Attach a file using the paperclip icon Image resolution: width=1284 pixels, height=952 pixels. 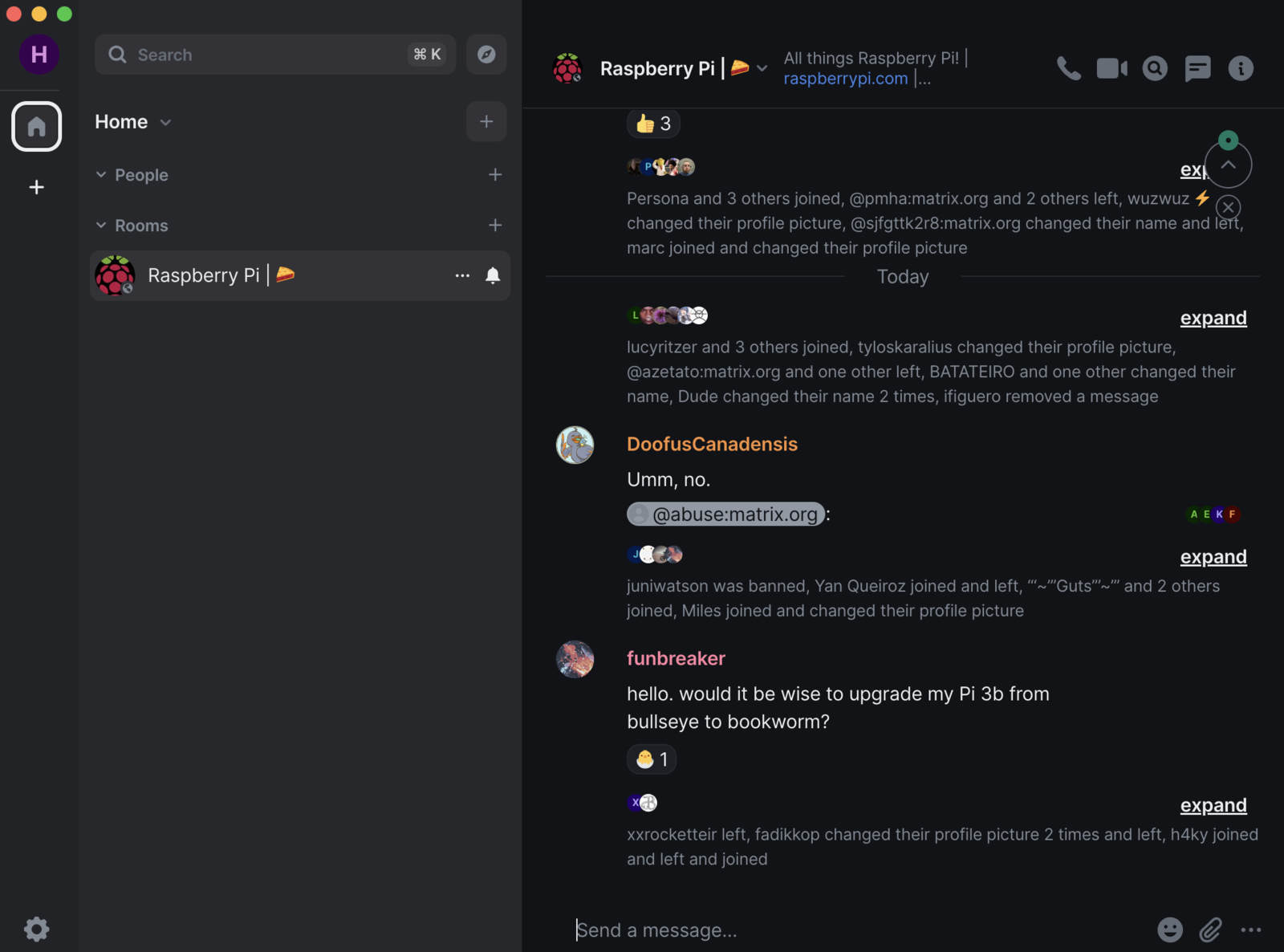pyautogui.click(x=1210, y=930)
